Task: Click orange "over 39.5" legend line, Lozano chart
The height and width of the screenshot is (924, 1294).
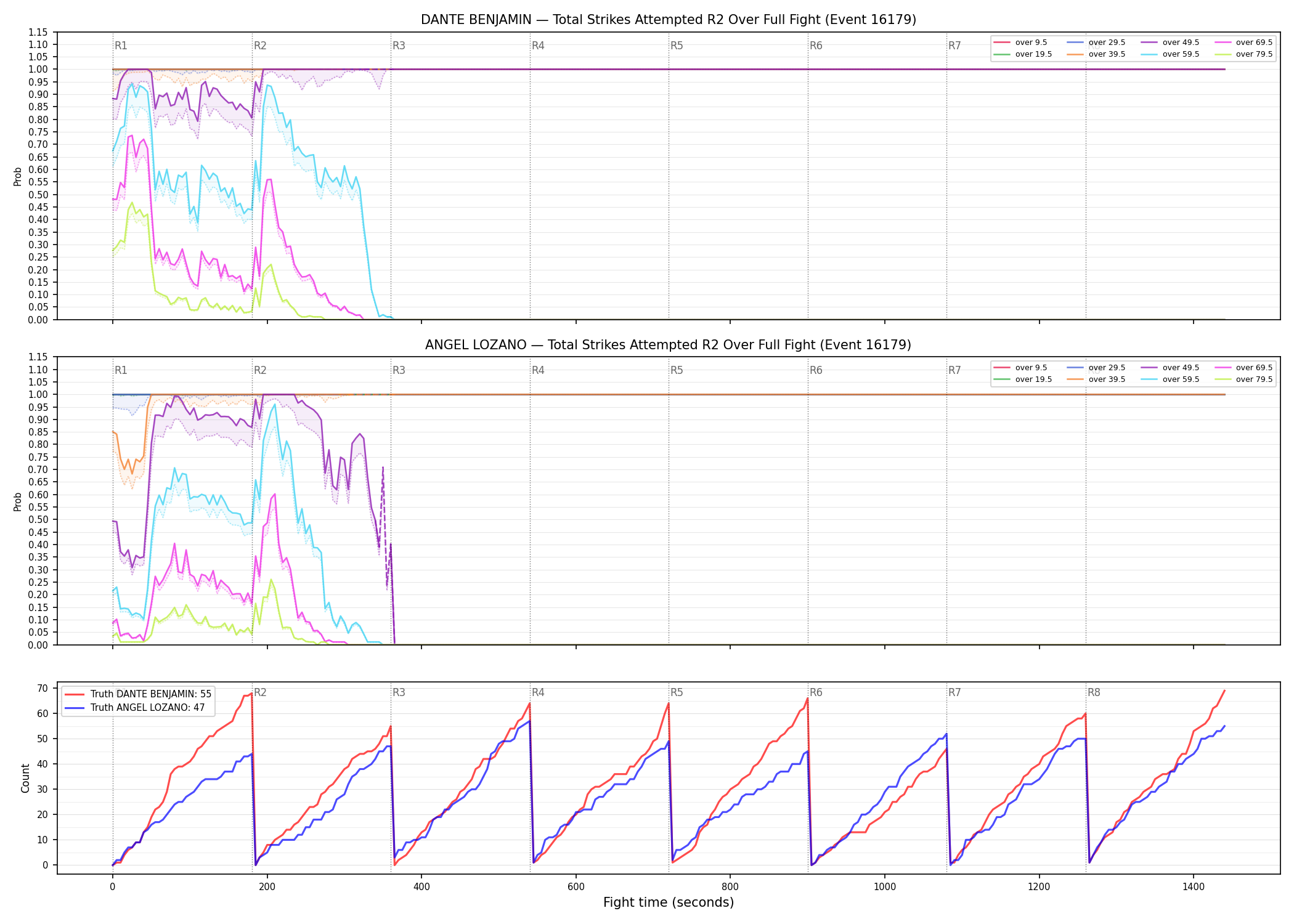Action: point(1076,379)
